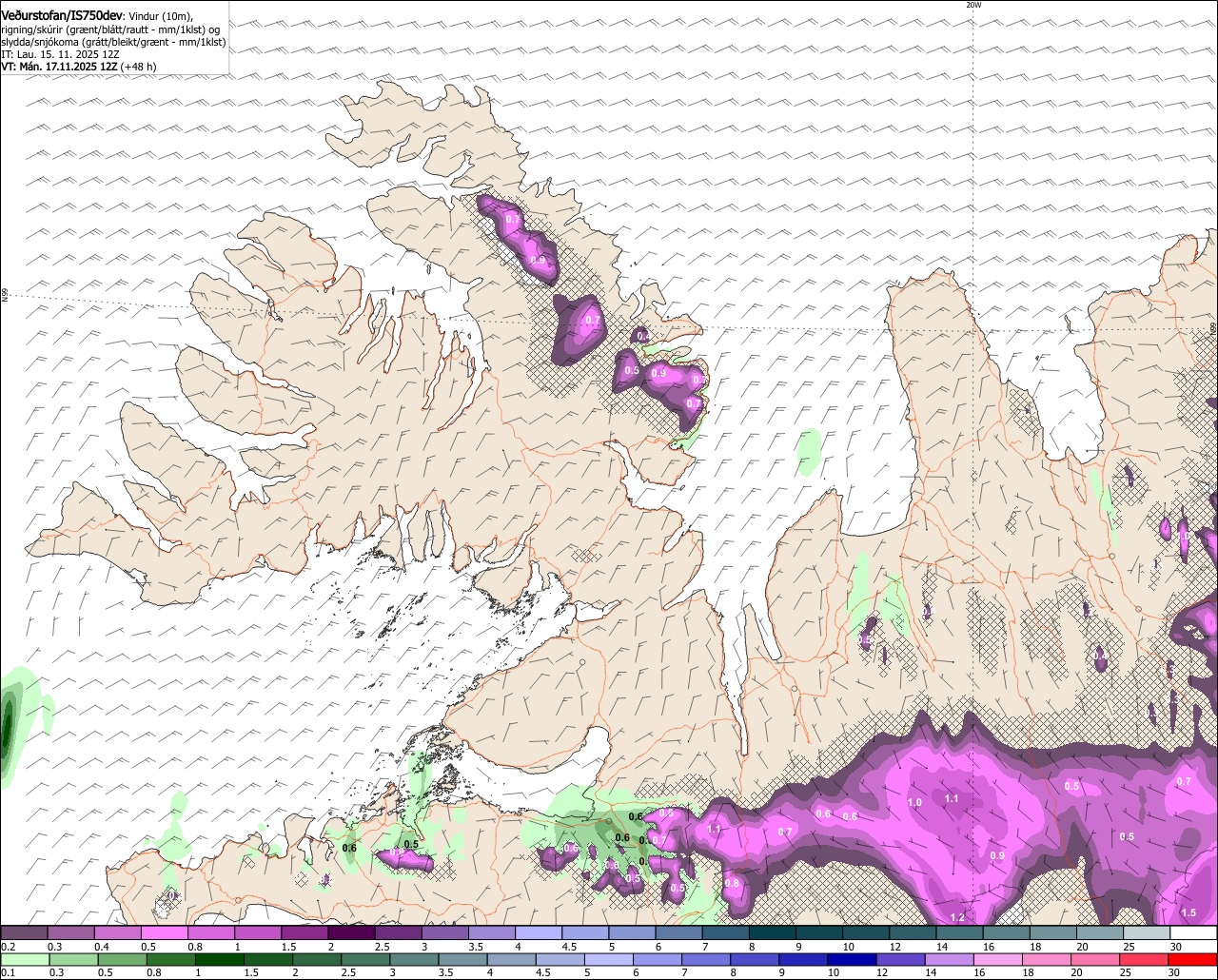
Task: Click the 1.0 snowfall value on the map
Action: click(914, 803)
